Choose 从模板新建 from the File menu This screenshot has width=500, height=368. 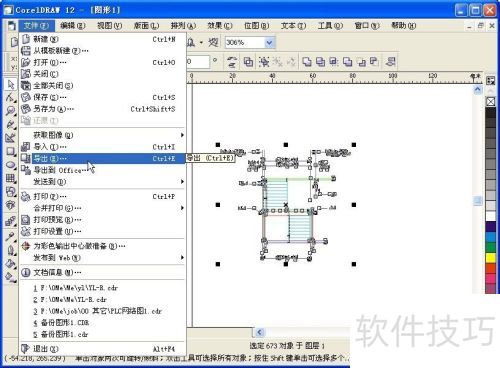(103, 51)
